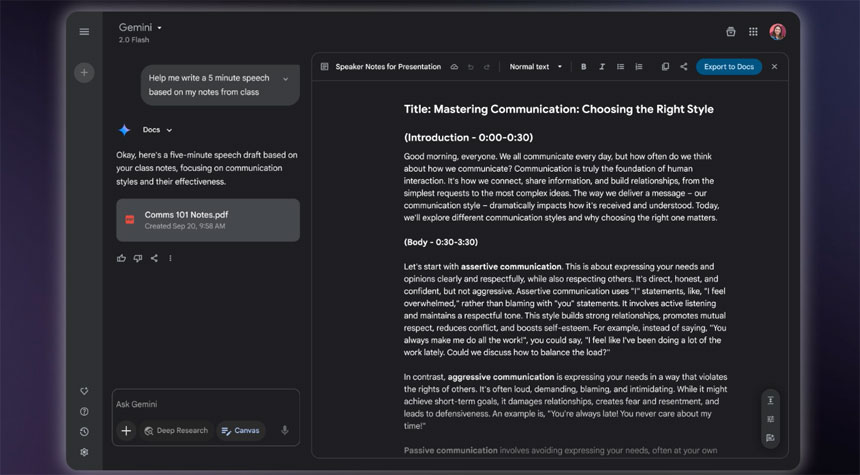This screenshot has height=475, width=860.
Task: Insert a numbered list
Action: click(x=638, y=67)
